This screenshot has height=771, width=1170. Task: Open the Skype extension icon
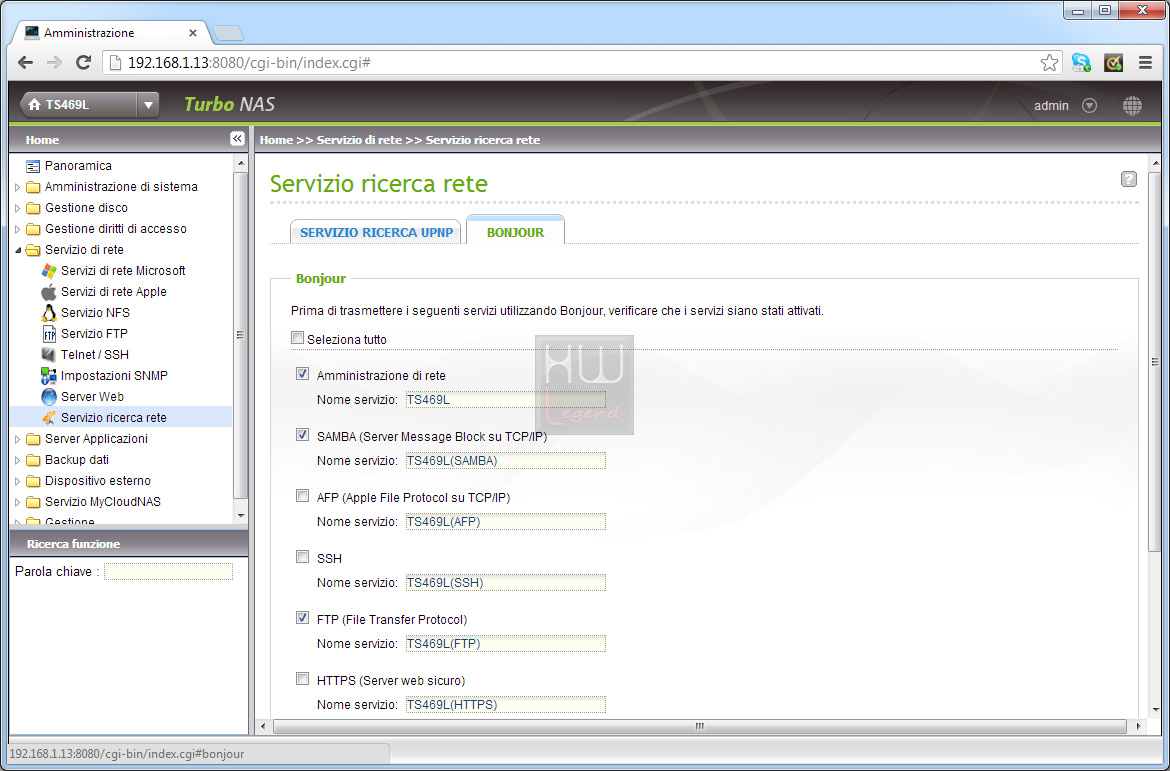[x=1081, y=63]
